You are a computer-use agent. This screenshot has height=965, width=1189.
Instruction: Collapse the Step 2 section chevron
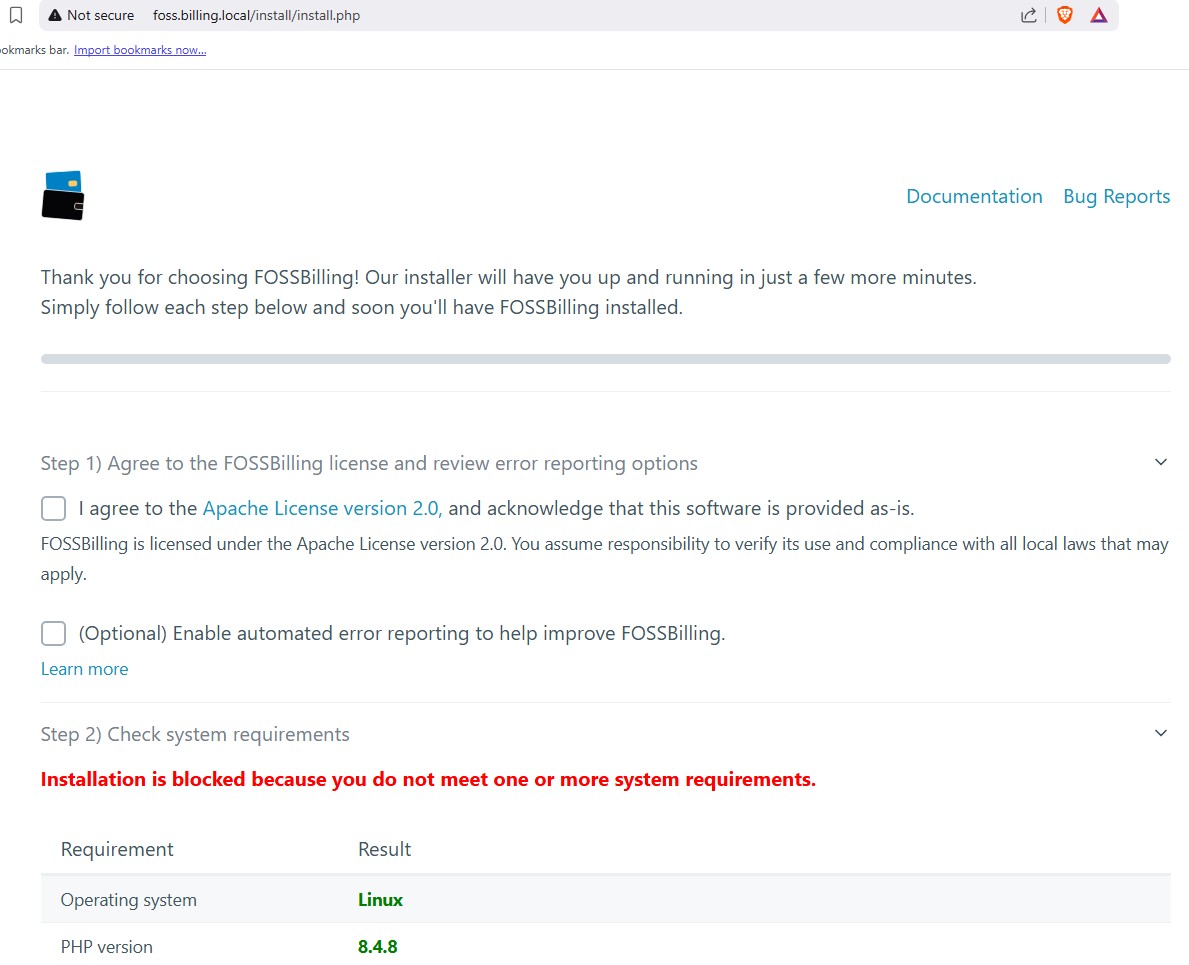point(1160,733)
